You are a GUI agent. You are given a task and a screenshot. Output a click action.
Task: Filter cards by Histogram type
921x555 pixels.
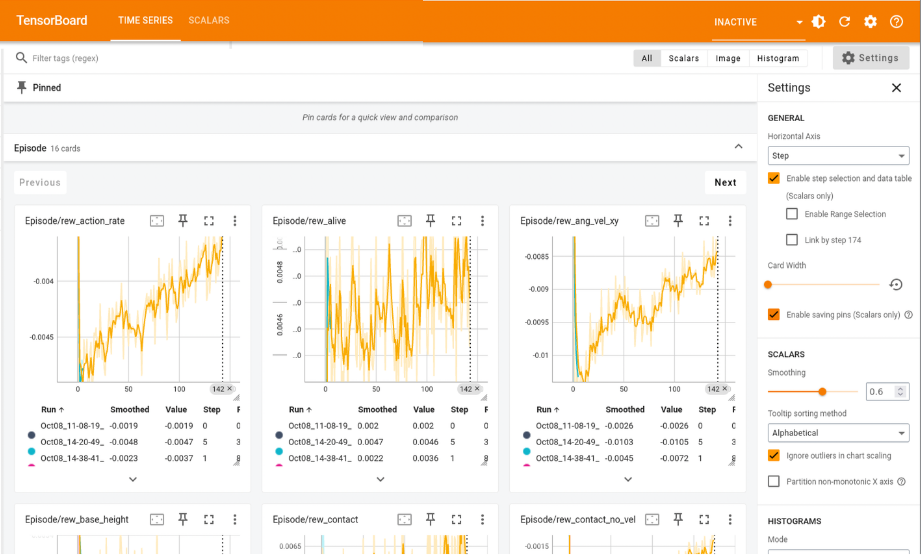777,58
